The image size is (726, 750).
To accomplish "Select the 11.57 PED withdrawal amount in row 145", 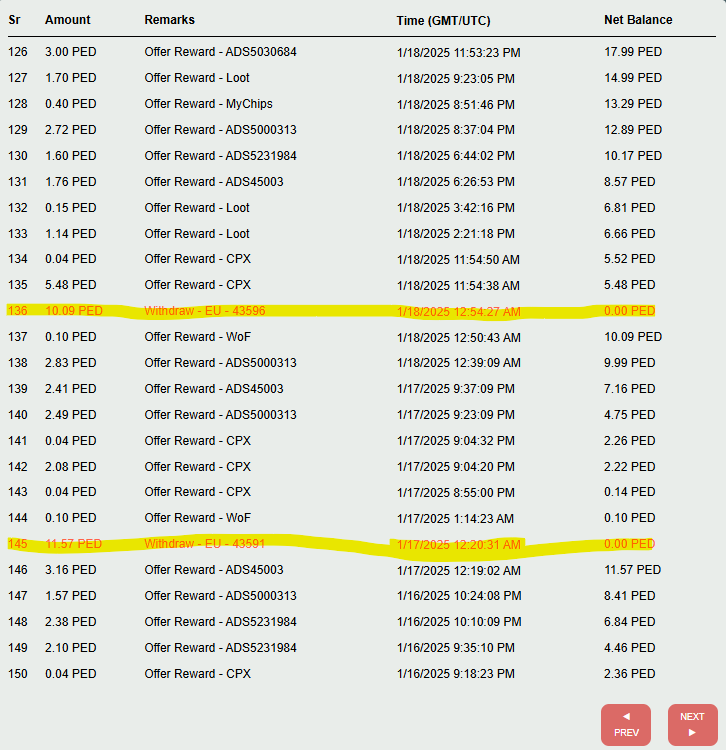I will [x=73, y=544].
